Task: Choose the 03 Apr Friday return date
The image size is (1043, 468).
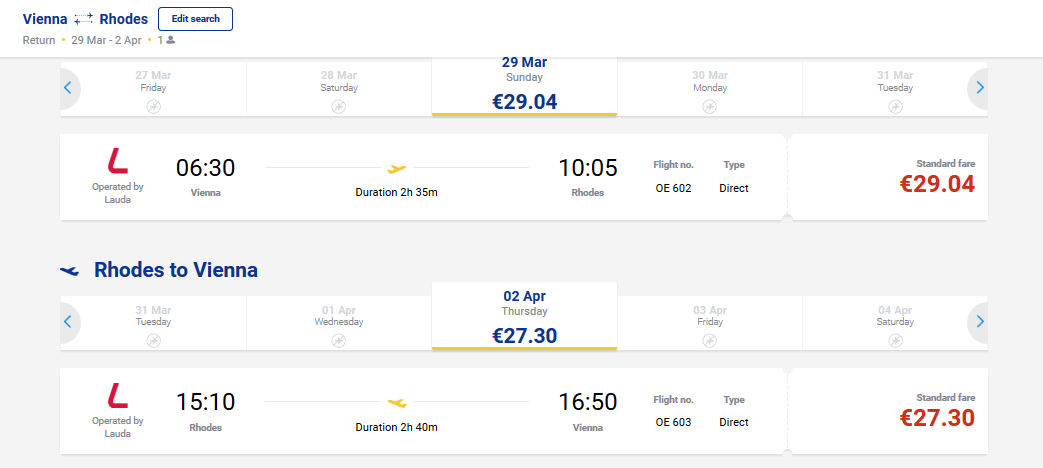Action: 710,324
